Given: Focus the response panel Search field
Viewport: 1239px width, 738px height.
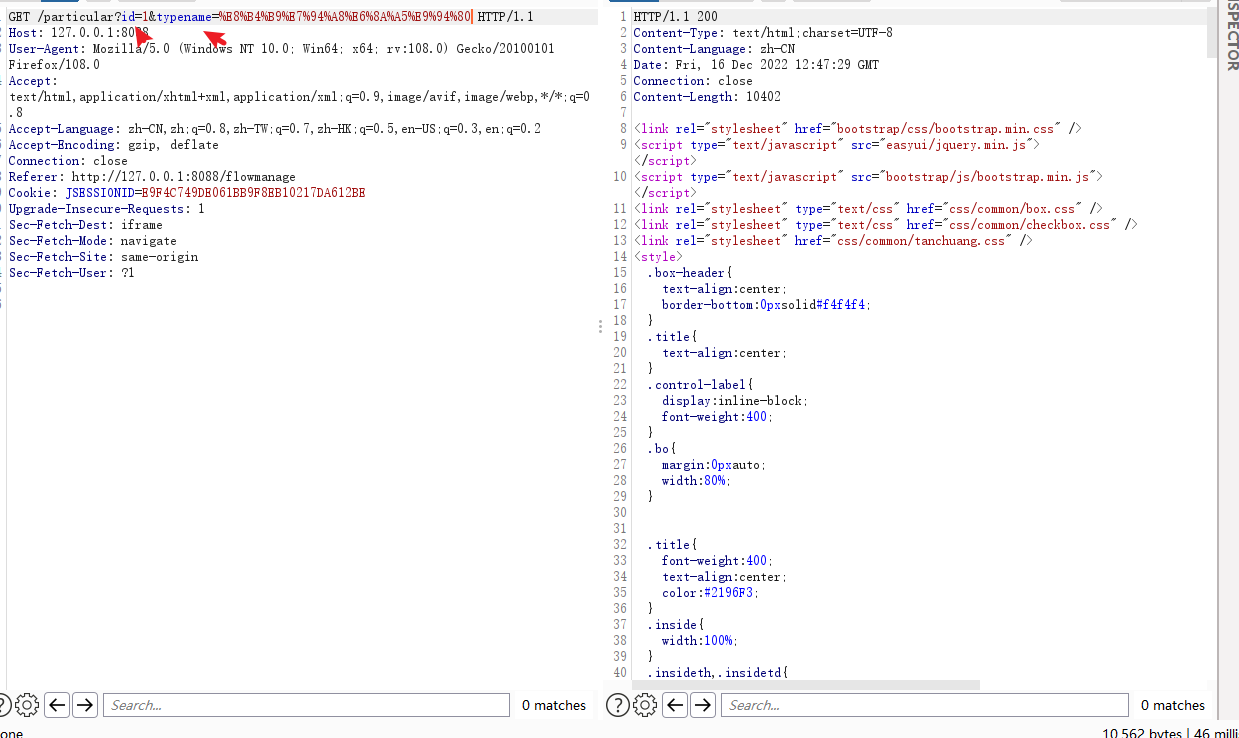Looking at the screenshot, I should (x=924, y=705).
